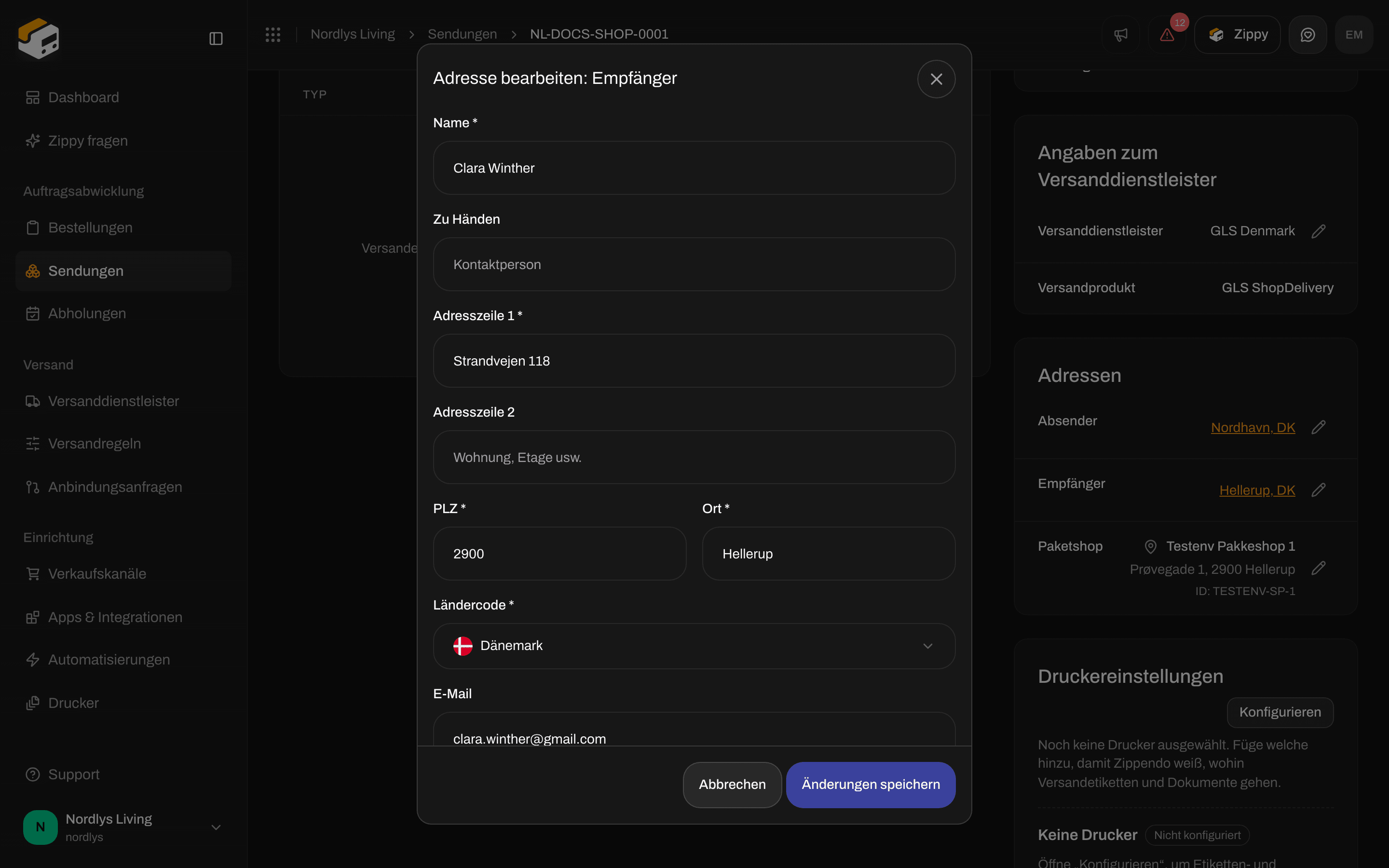The width and height of the screenshot is (1389, 868).
Task: Click Abbrechen button
Action: [732, 785]
